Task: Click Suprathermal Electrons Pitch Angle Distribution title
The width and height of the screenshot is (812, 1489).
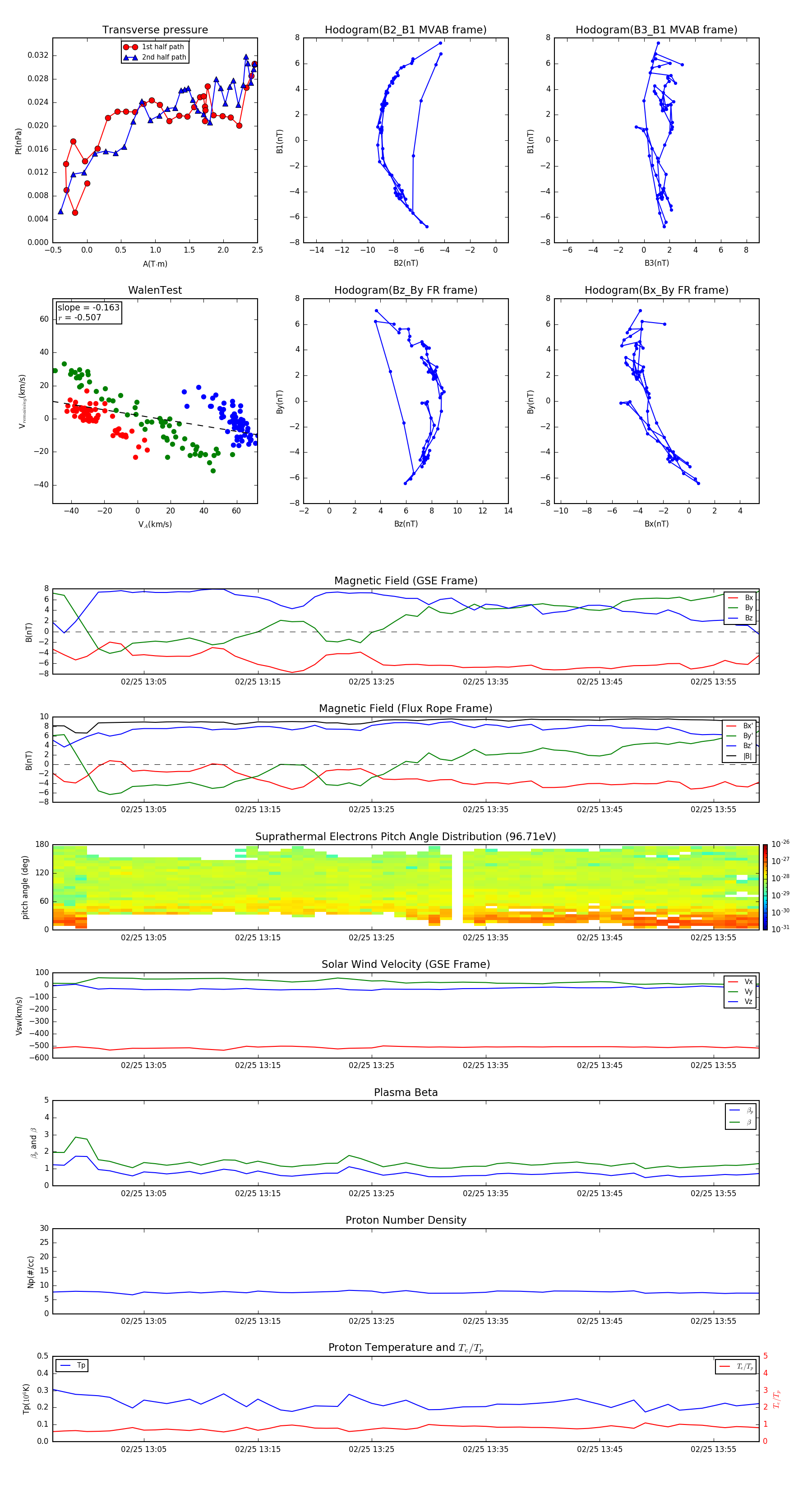Action: (406, 837)
